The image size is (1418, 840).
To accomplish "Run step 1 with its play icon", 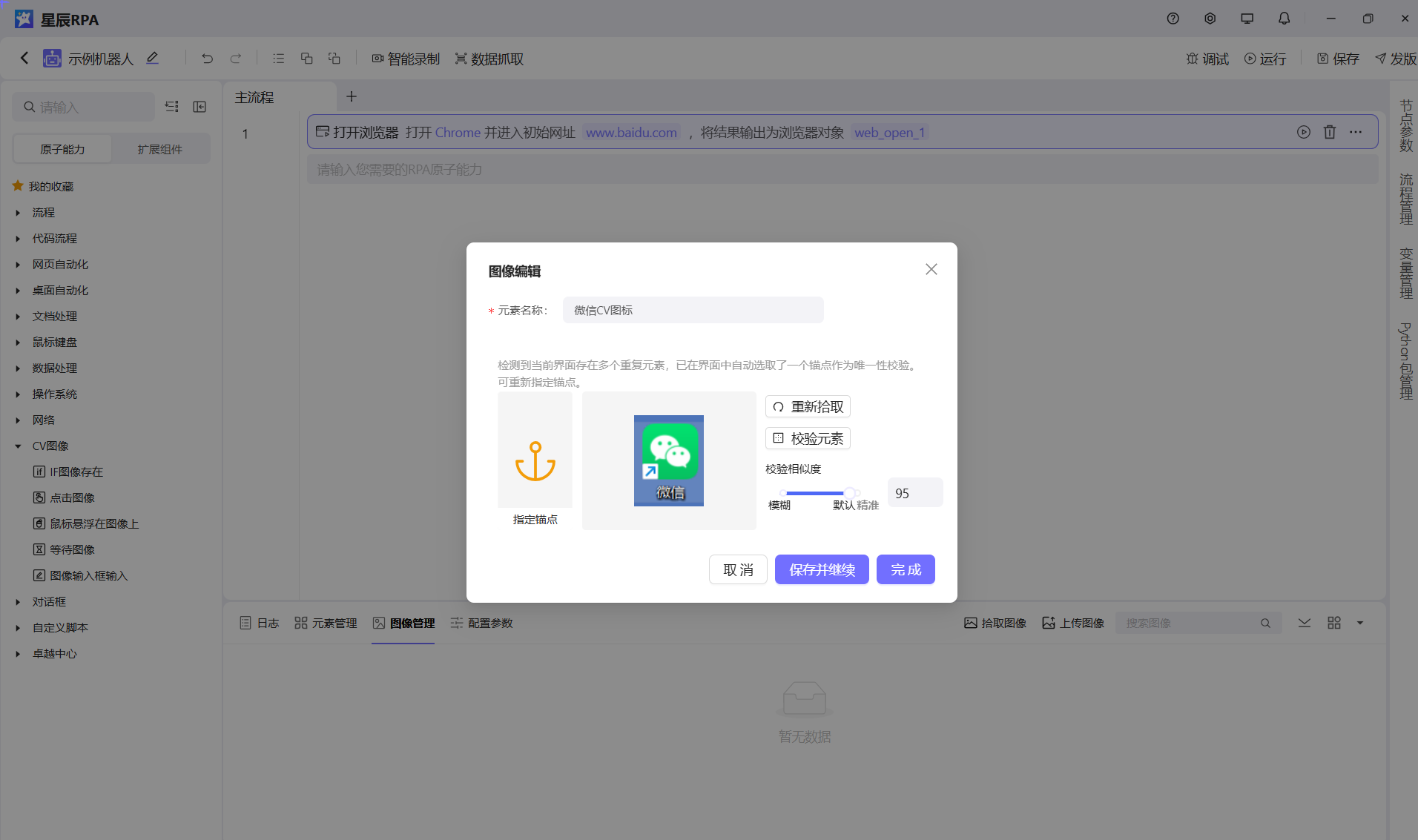I will point(1303,132).
